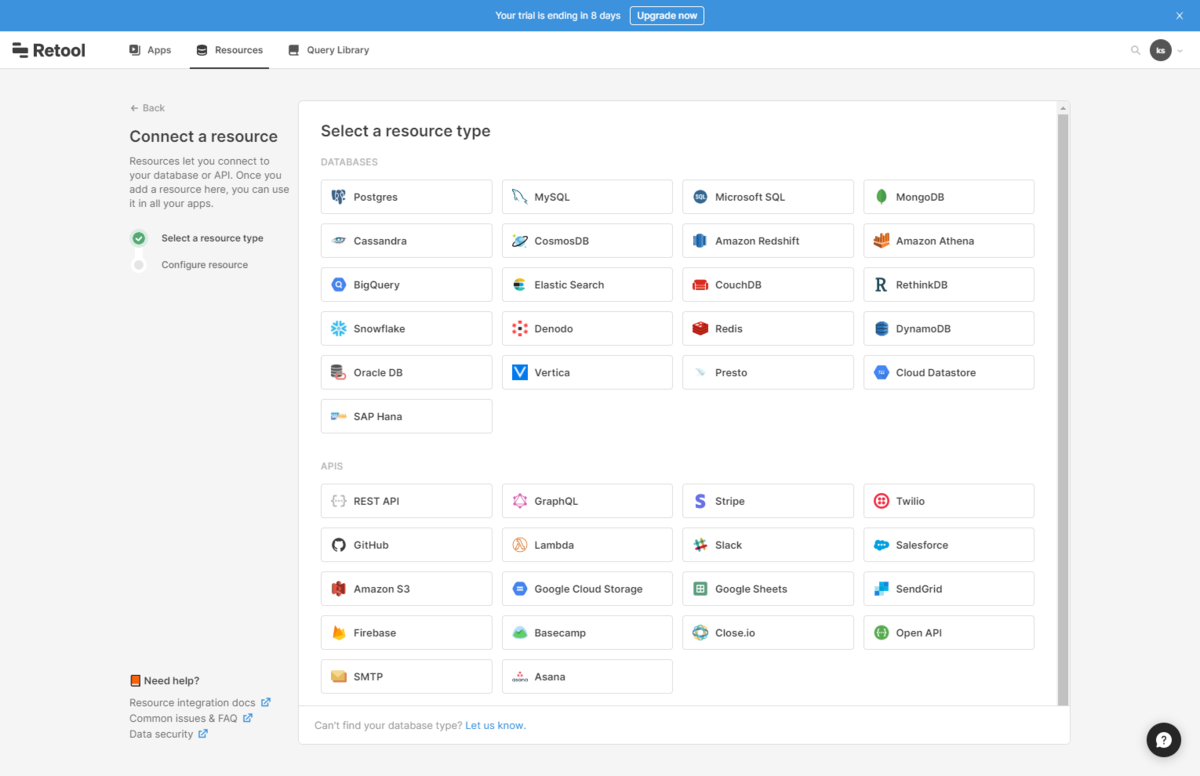Open the Query Library tab
The height and width of the screenshot is (776, 1200).
point(328,50)
